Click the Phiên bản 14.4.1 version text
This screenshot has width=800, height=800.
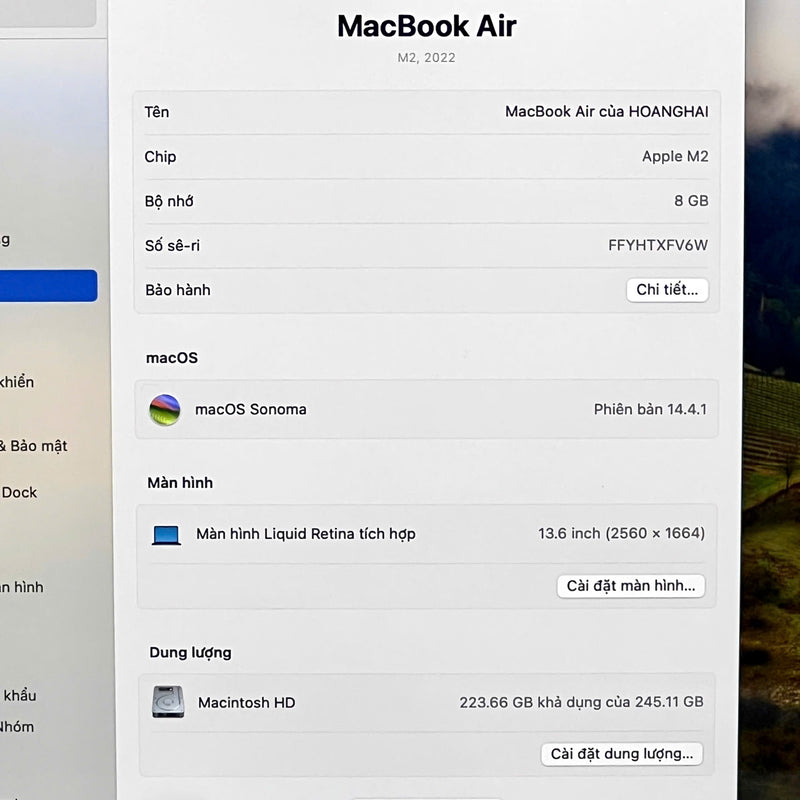click(x=650, y=409)
